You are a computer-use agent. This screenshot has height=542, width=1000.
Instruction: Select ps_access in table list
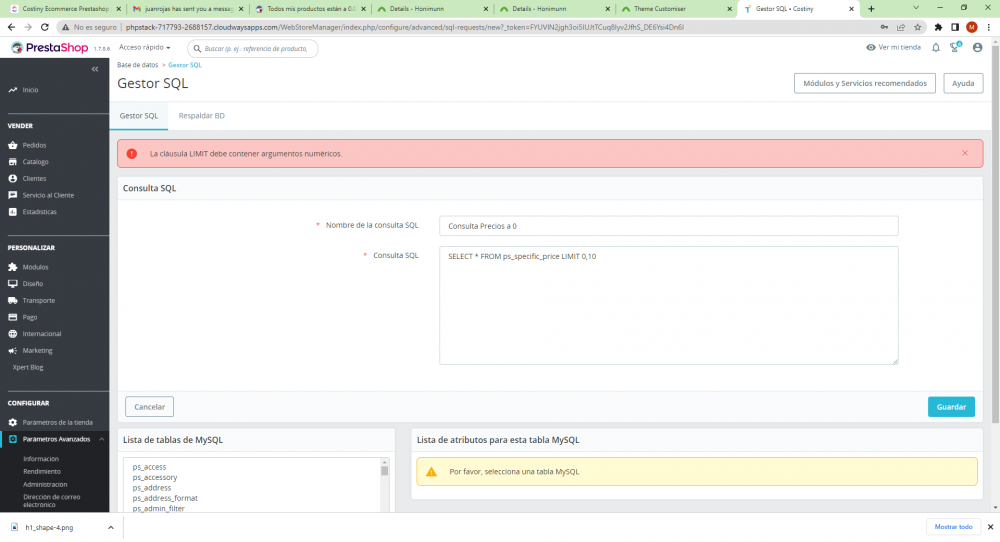[149, 467]
